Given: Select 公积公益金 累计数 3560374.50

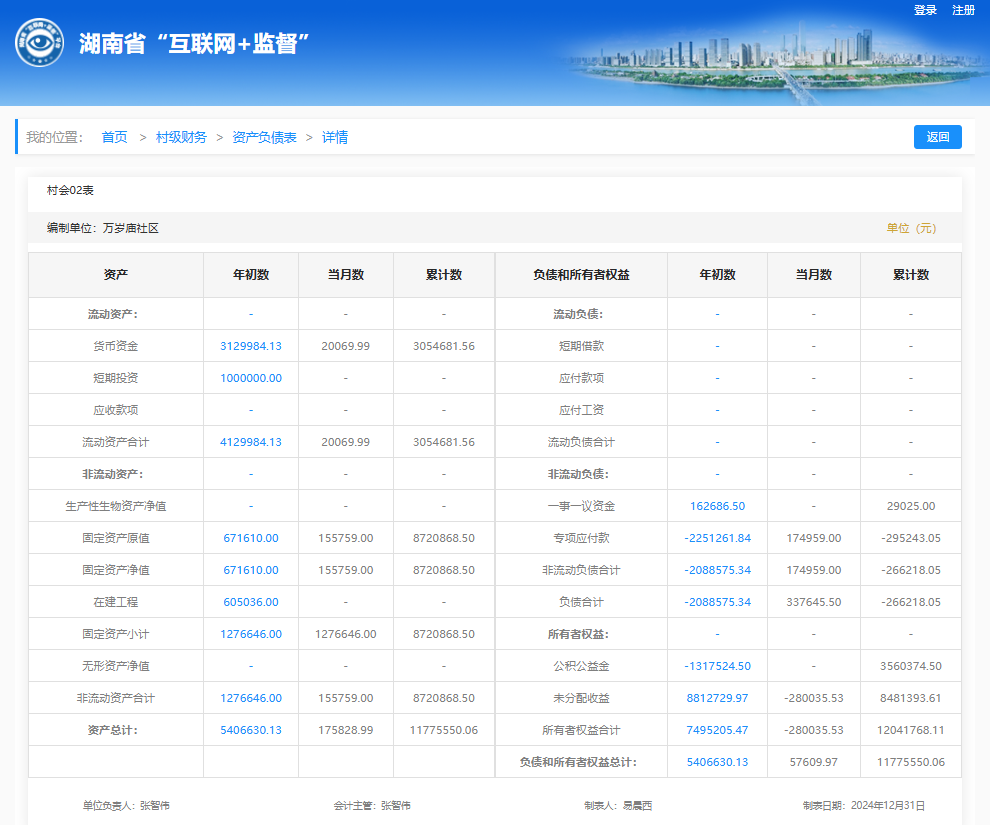Looking at the screenshot, I should 910,666.
